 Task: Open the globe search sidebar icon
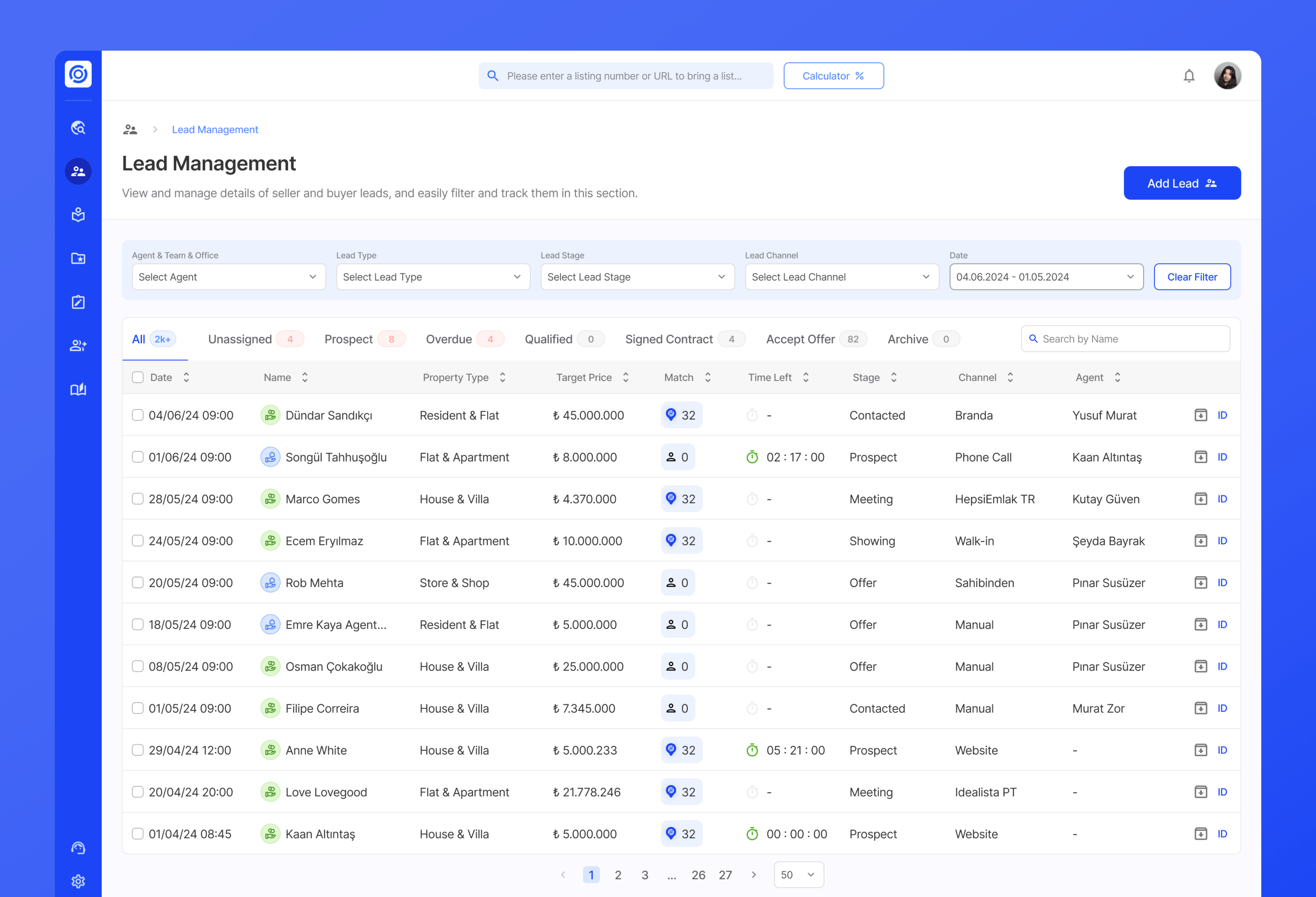tap(78, 128)
